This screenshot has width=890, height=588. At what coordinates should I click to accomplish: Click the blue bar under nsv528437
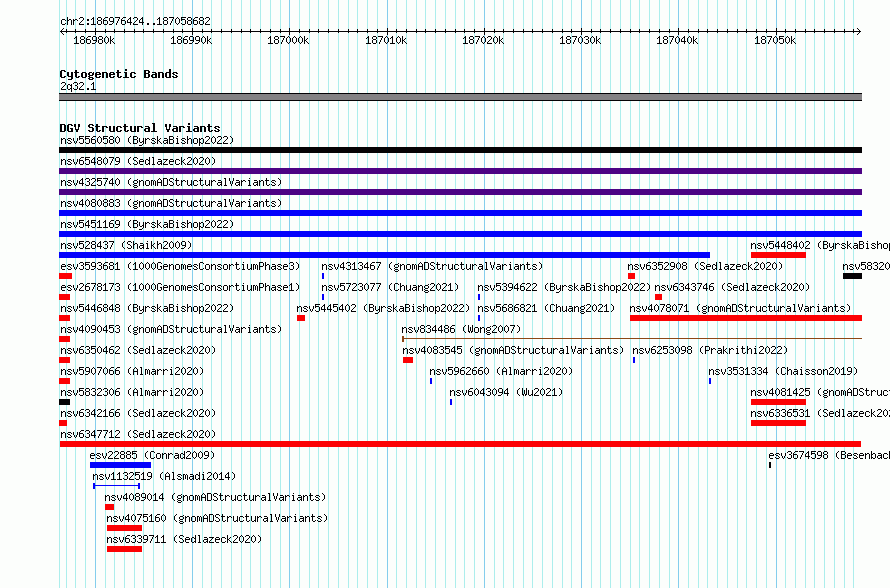[384, 255]
